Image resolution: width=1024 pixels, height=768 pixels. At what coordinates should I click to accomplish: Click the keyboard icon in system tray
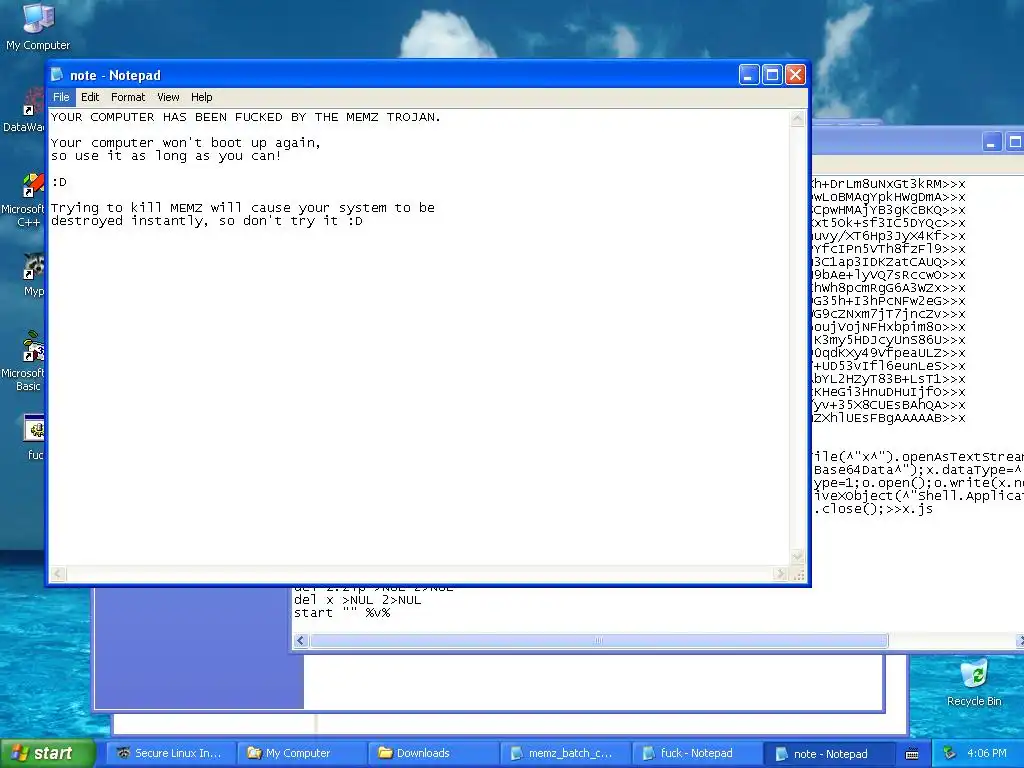912,754
